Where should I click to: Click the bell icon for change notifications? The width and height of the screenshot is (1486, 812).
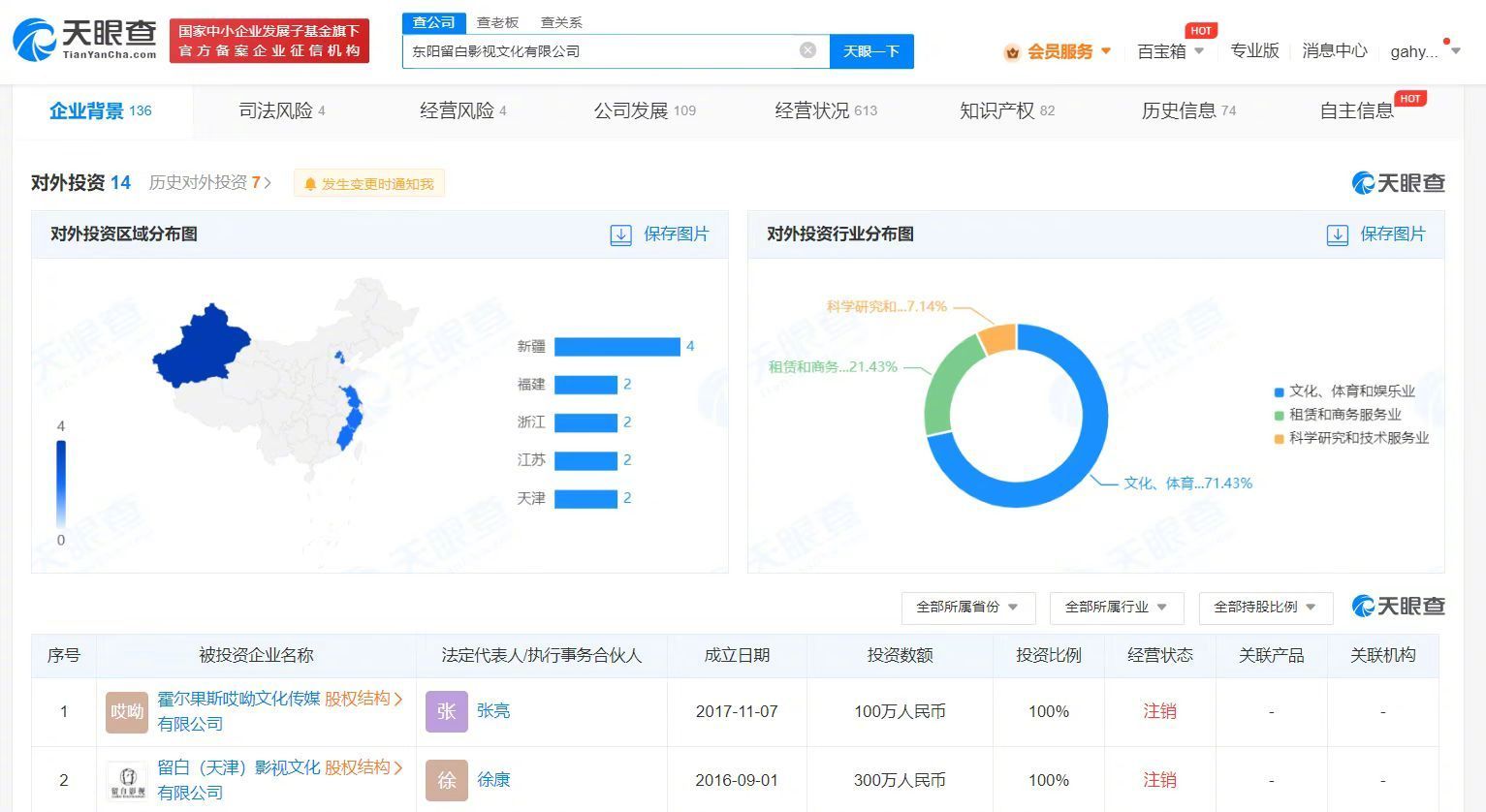[310, 184]
